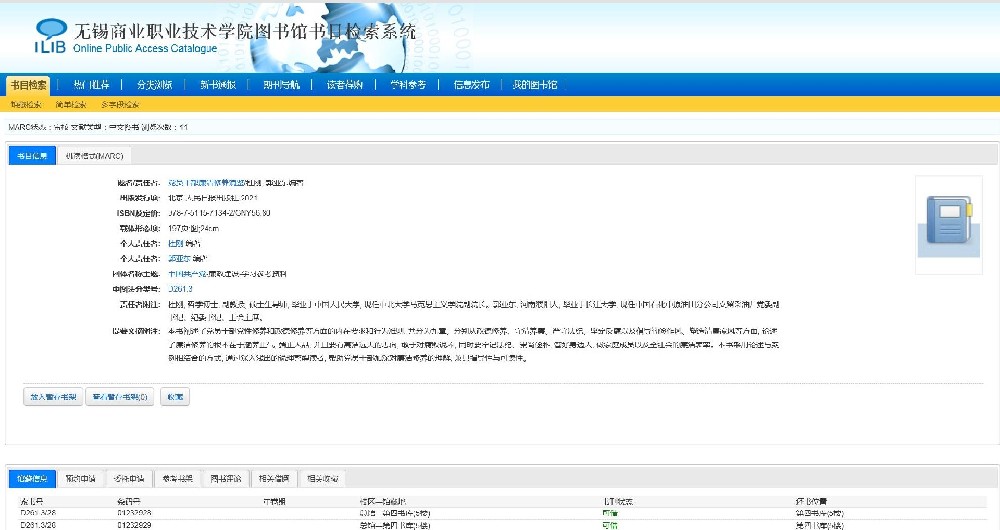Image resolution: width=1000 pixels, height=530 pixels.
Task: Switch to the 机读格式(MARC) tab
Action: 95,156
